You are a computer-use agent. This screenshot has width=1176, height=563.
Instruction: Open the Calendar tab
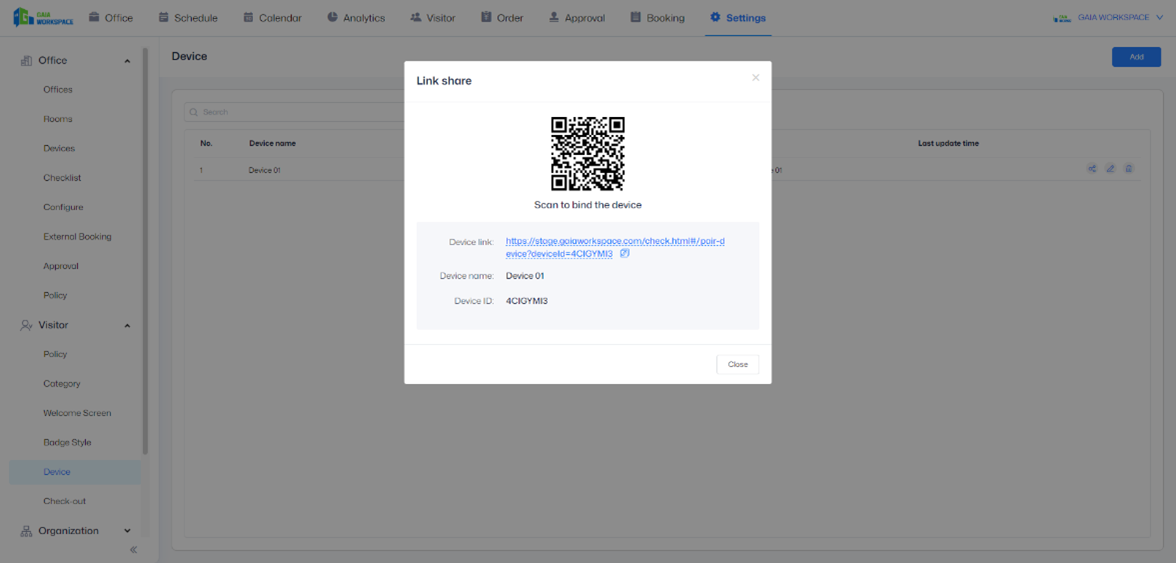pyautogui.click(x=273, y=18)
